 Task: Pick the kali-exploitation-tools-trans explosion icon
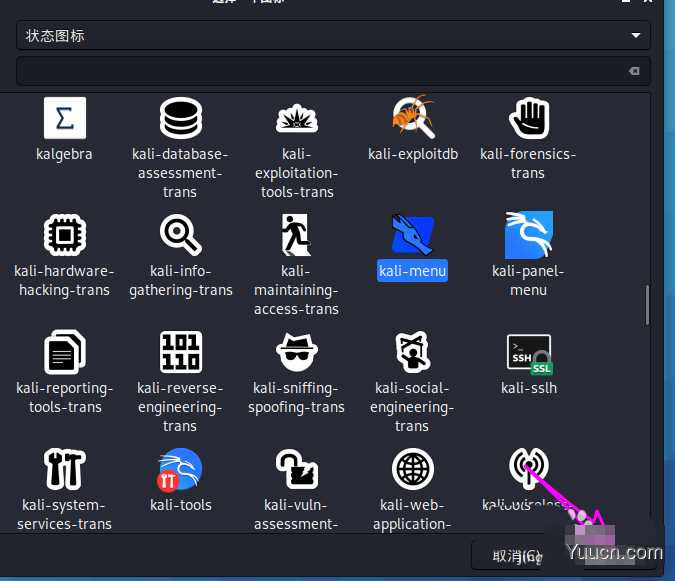click(297, 118)
